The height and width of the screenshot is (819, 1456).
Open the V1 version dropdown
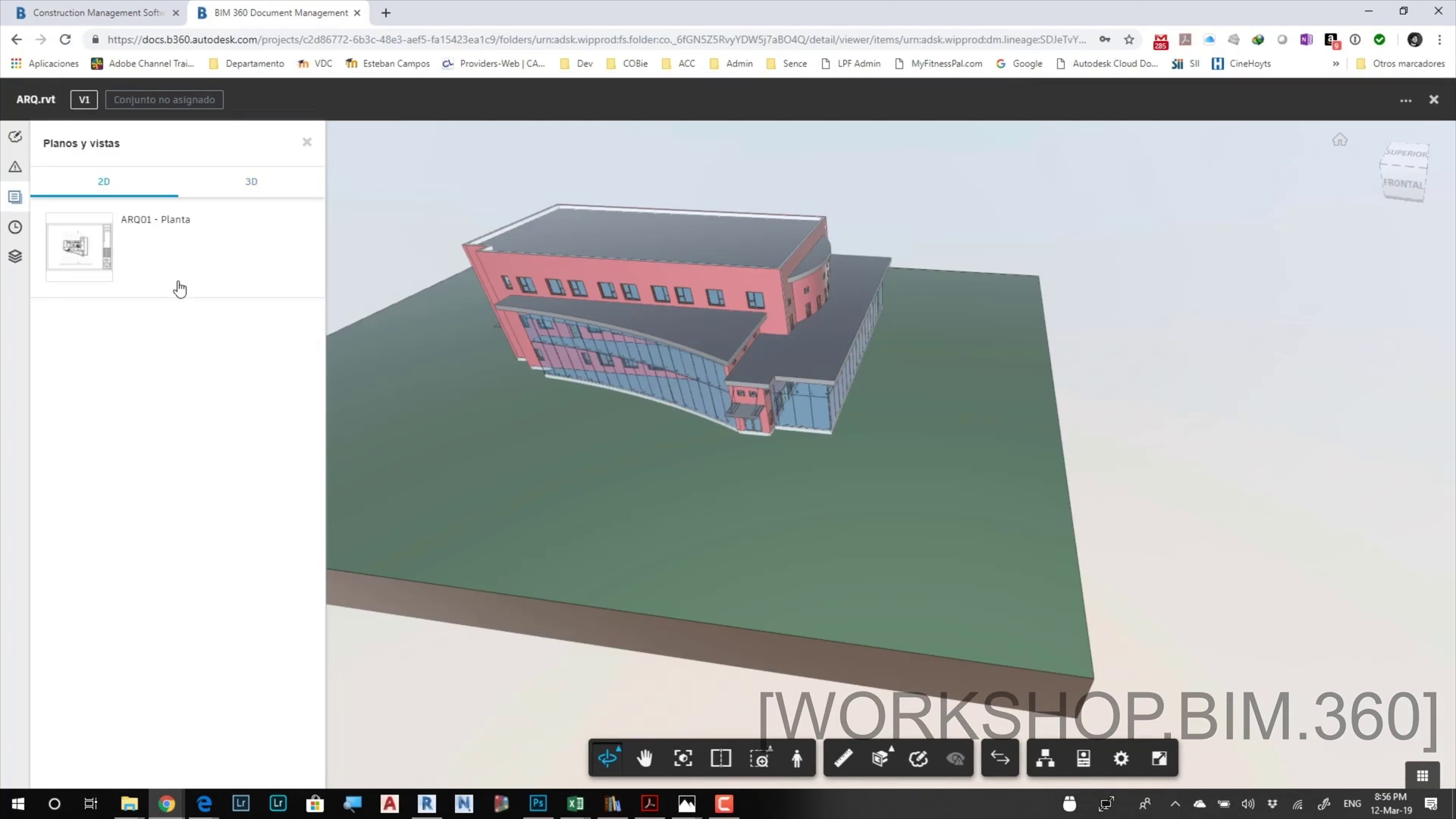point(84,99)
